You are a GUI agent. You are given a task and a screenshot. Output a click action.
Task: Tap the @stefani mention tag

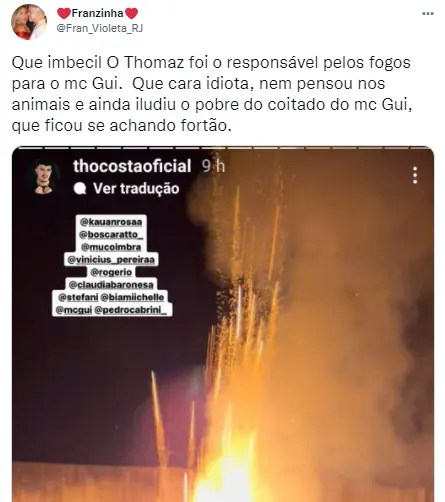[x=78, y=297]
